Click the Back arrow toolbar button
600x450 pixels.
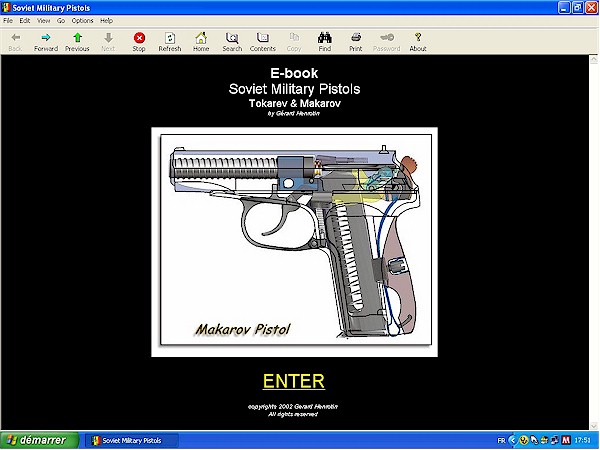(15, 41)
